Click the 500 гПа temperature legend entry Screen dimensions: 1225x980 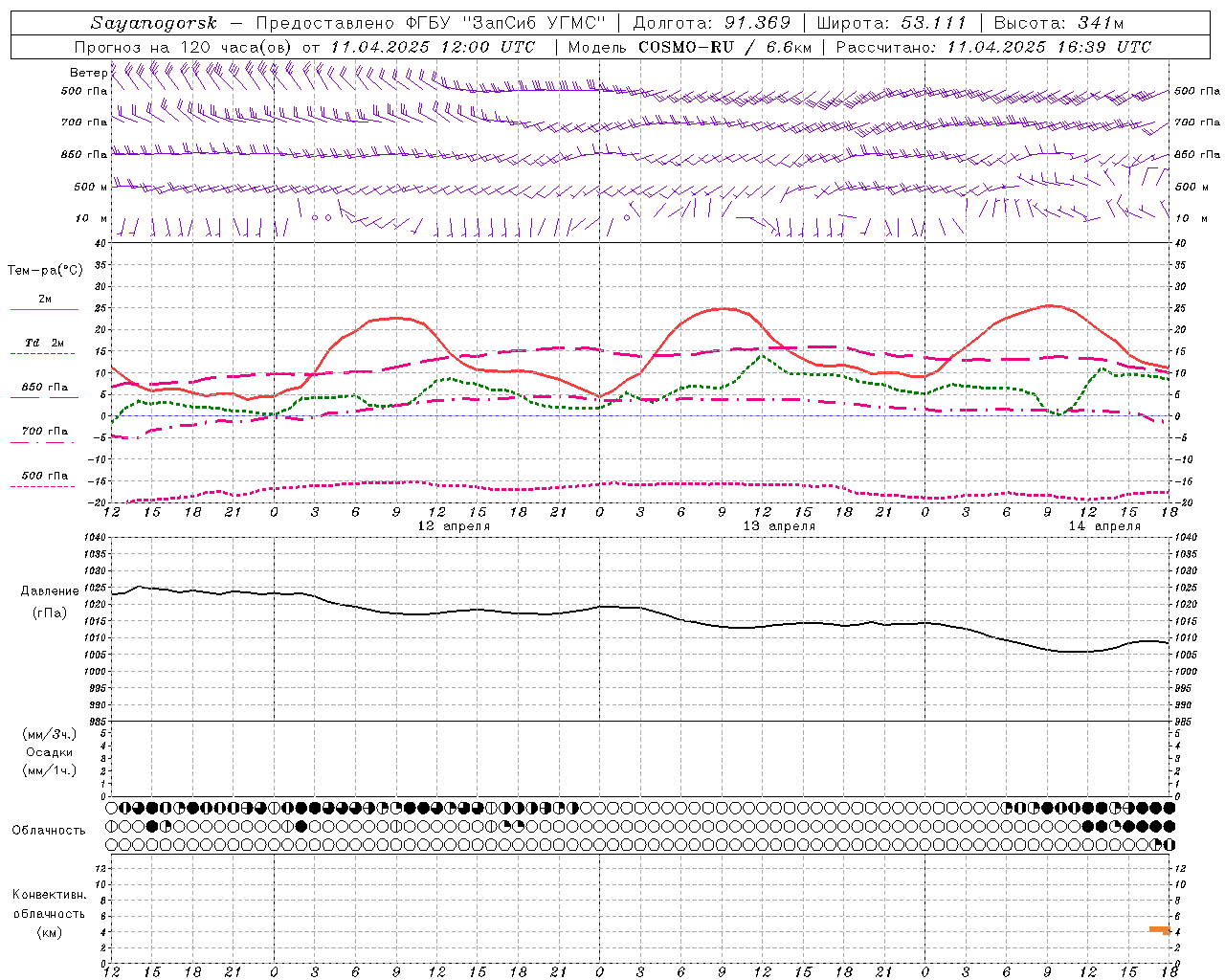click(44, 476)
